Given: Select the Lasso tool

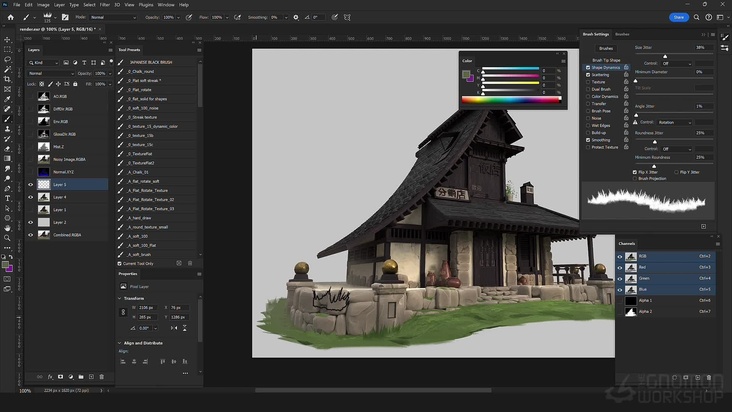Looking at the screenshot, I should pos(7,59).
